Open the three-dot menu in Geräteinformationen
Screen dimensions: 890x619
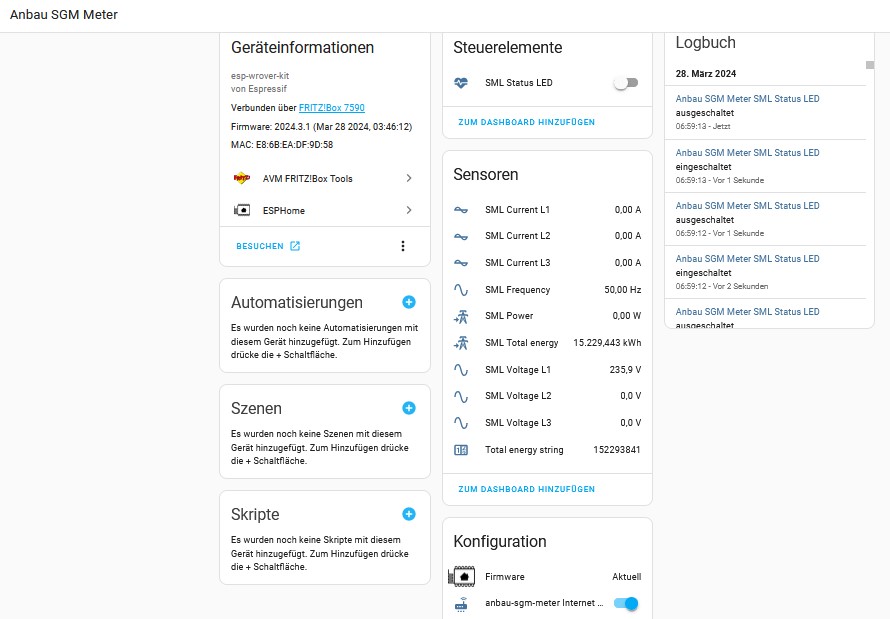pyautogui.click(x=403, y=246)
